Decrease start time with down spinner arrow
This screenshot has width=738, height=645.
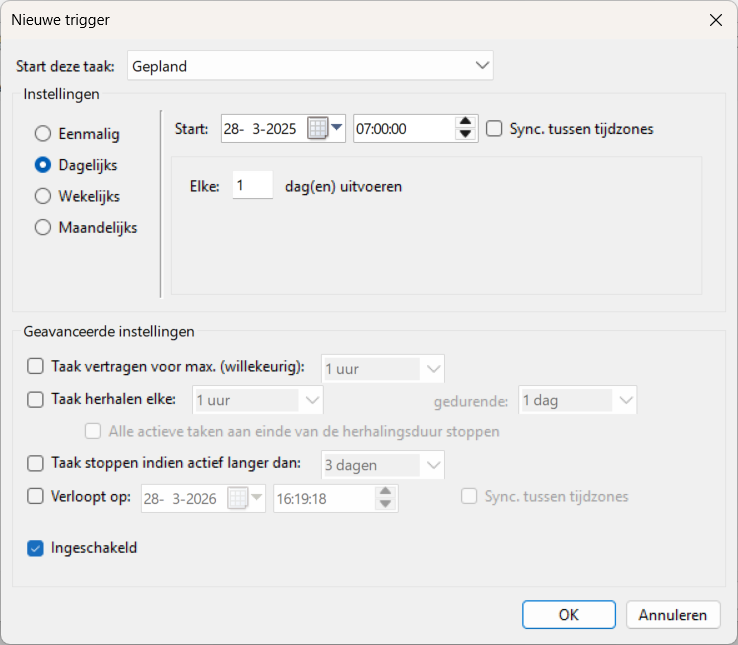pyautogui.click(x=465, y=134)
